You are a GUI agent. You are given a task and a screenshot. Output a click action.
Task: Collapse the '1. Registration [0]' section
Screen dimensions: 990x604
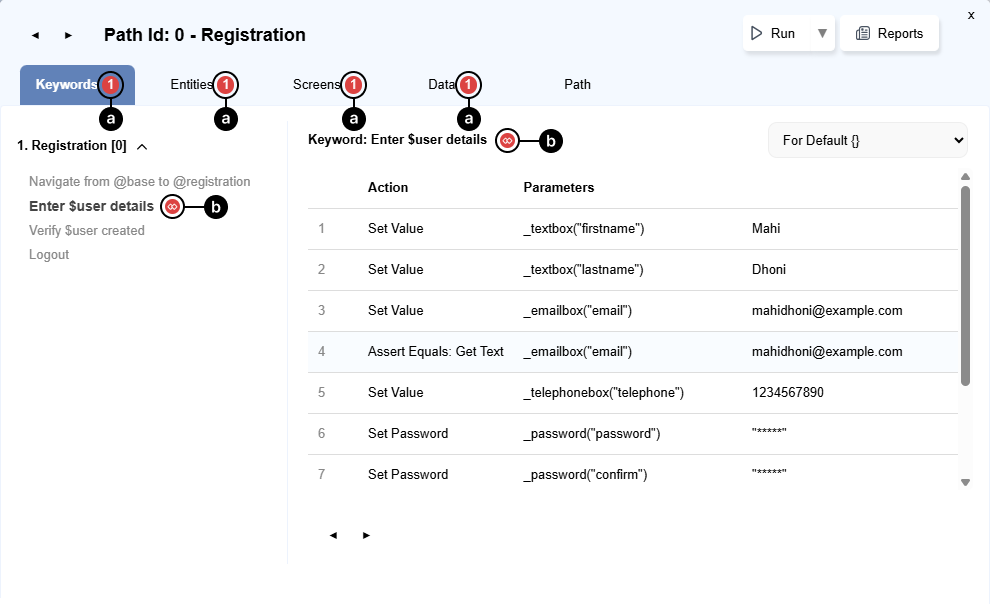pyautogui.click(x=142, y=147)
